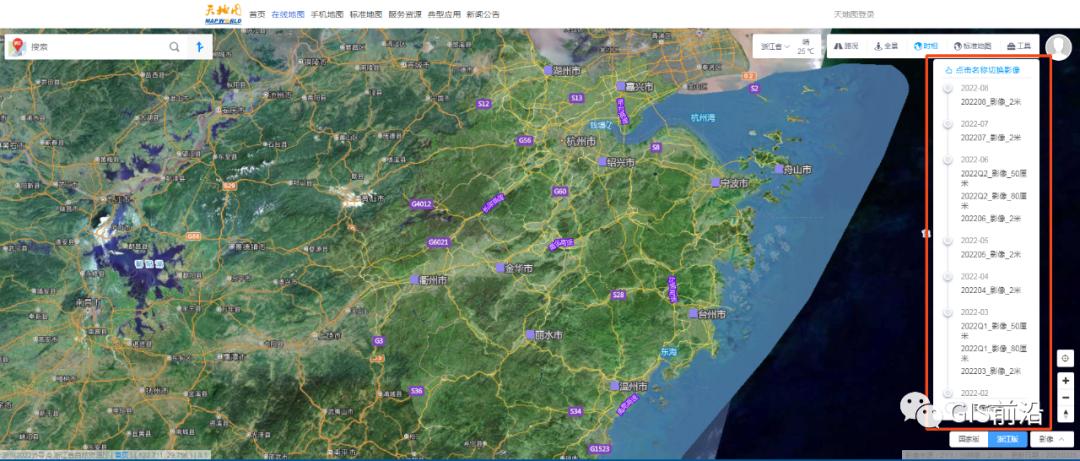Zoom out with the minus button
This screenshot has height=461, width=1080.
point(1066,397)
